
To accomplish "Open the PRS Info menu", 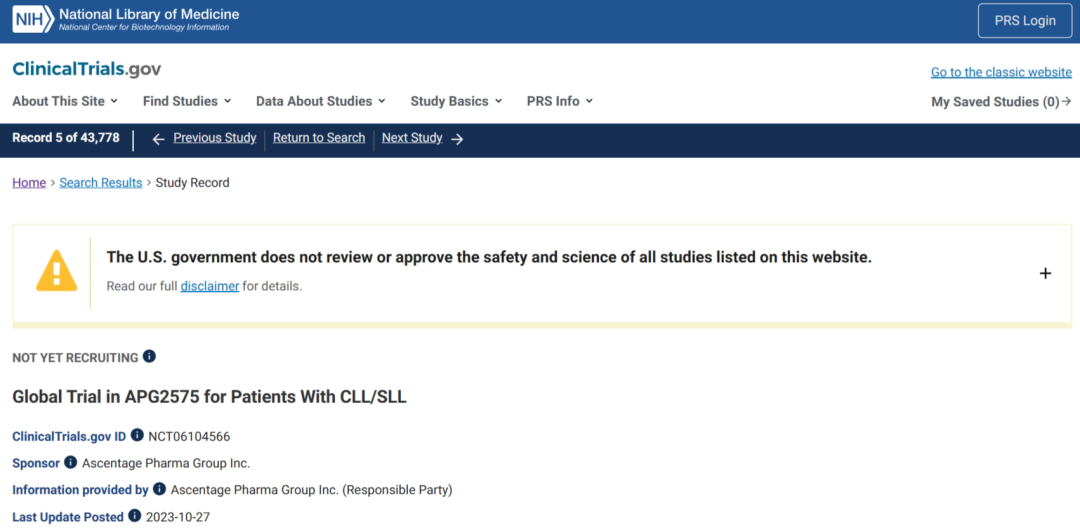I will click(x=560, y=101).
